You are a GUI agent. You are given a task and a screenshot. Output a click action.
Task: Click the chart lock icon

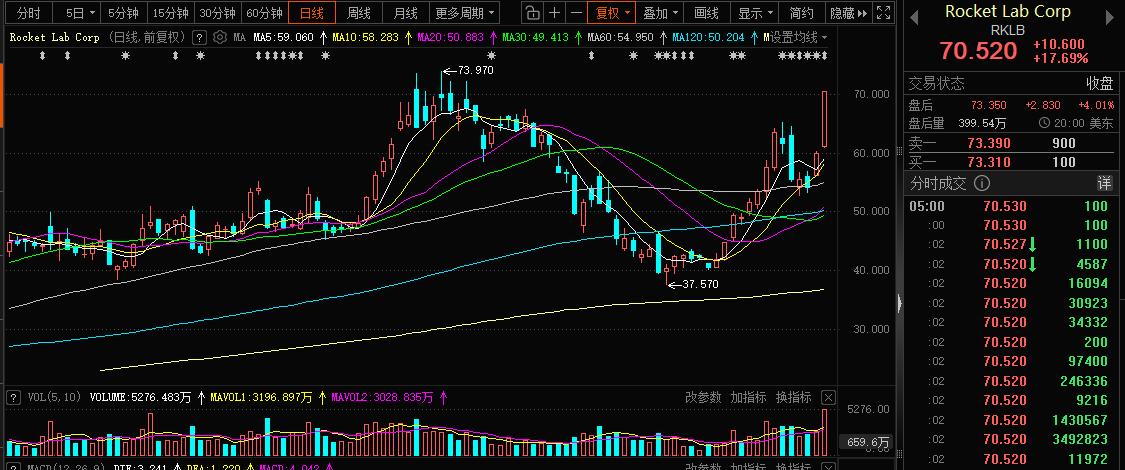pyautogui.click(x=532, y=13)
